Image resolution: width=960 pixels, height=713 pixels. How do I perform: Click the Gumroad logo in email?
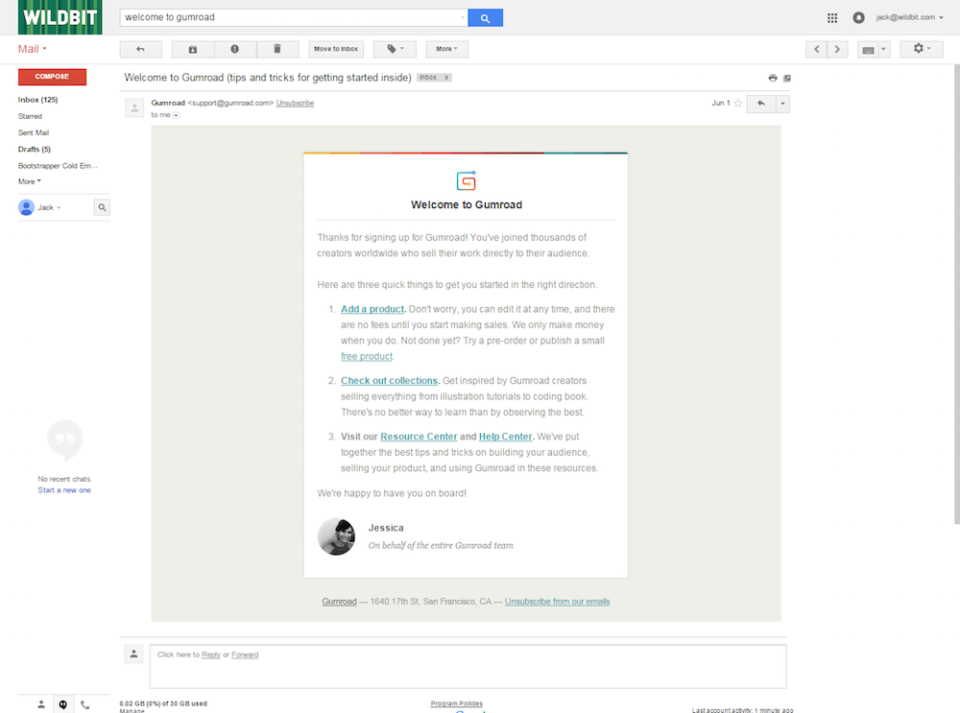pyautogui.click(x=467, y=181)
